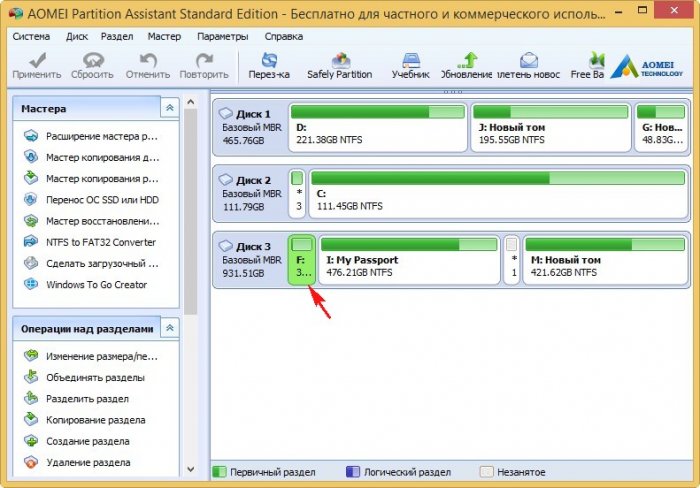This screenshot has height=488, width=700.
Task: Click Первичный раздел legend green swatch
Action: [x=219, y=472]
